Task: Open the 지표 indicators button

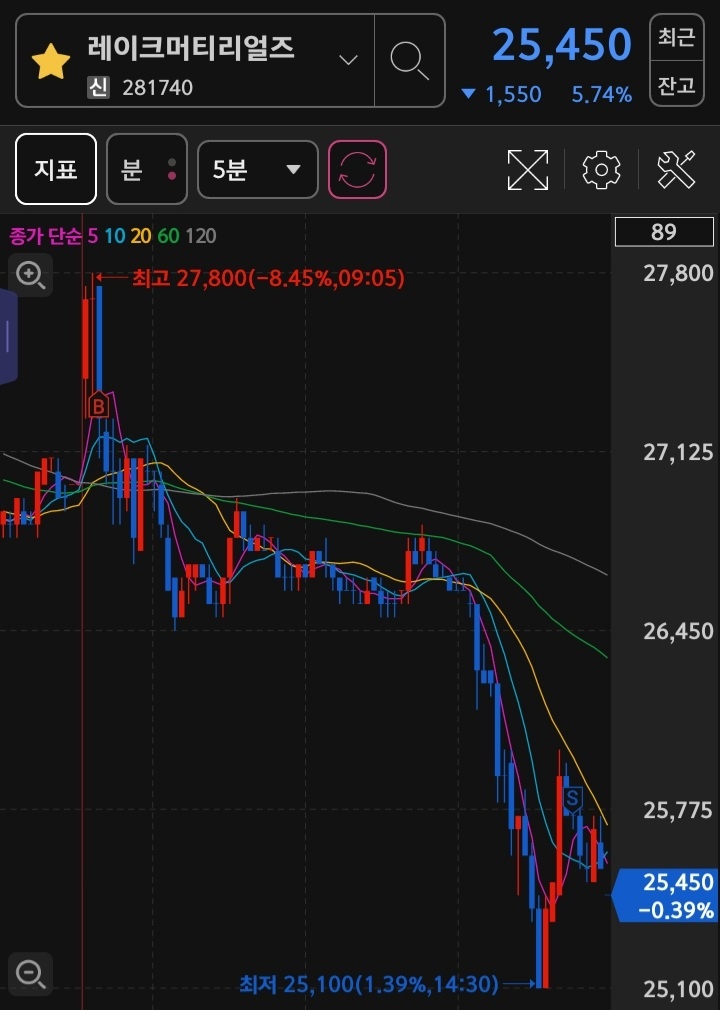Action: coord(56,169)
